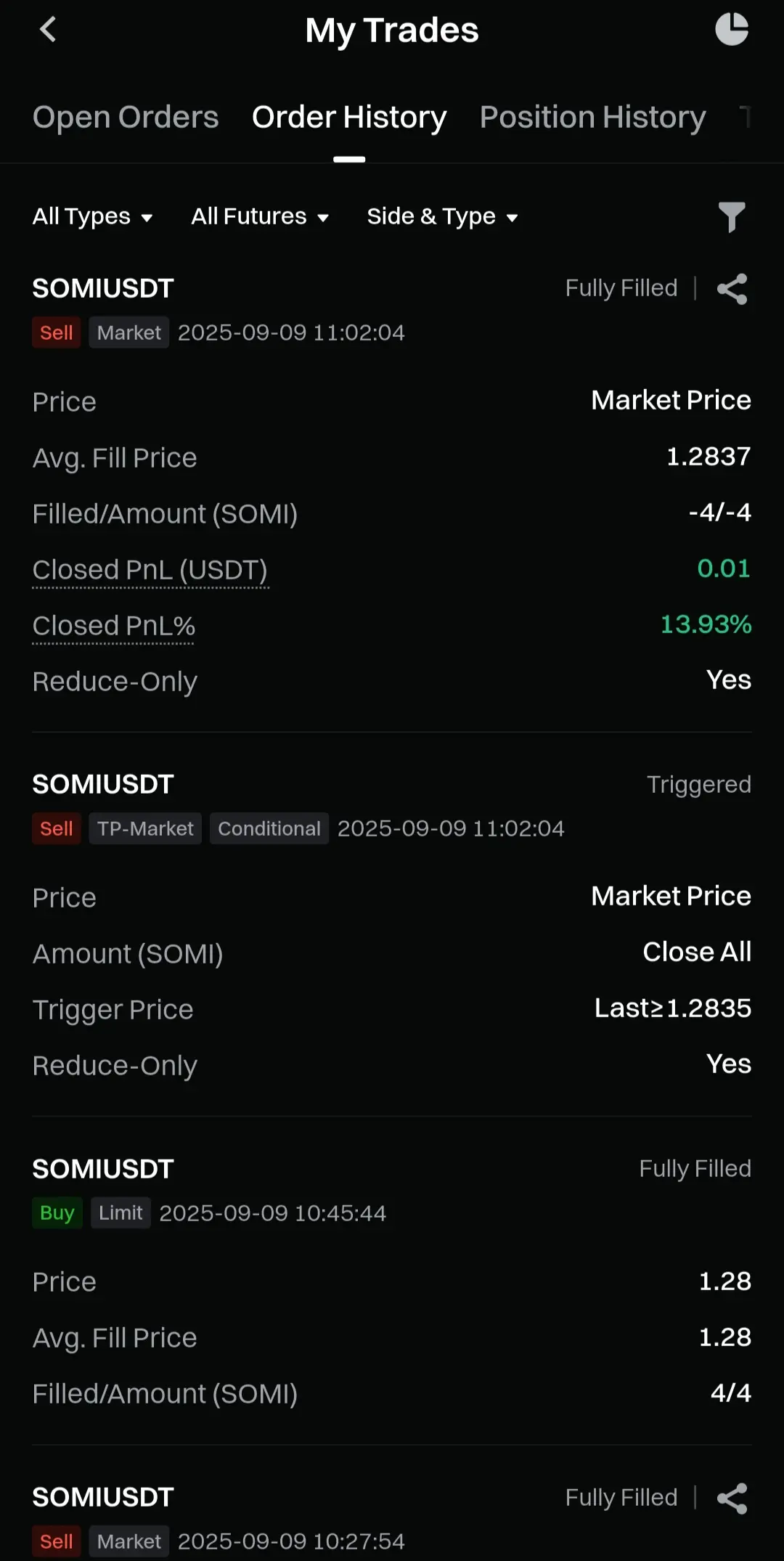784x1561 pixels.
Task: Switch to the Open Orders tab
Action: point(126,117)
